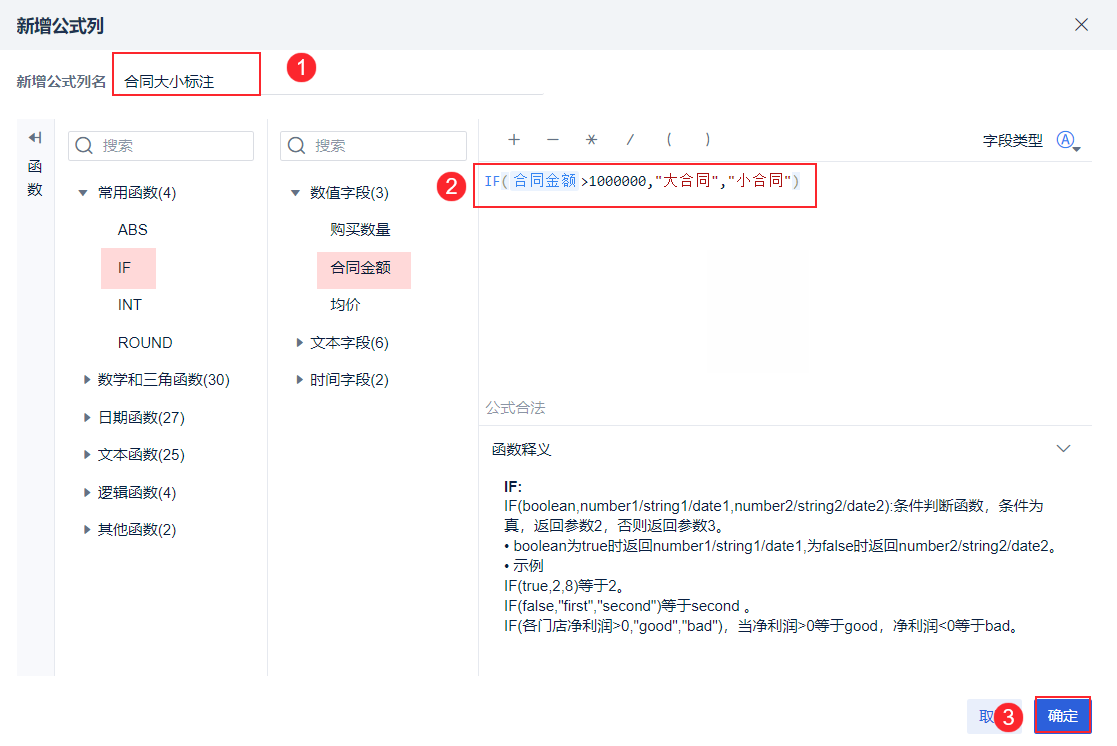
Task: Expand the 数学和三角函数(30) group
Action: pyautogui.click(x=86, y=380)
